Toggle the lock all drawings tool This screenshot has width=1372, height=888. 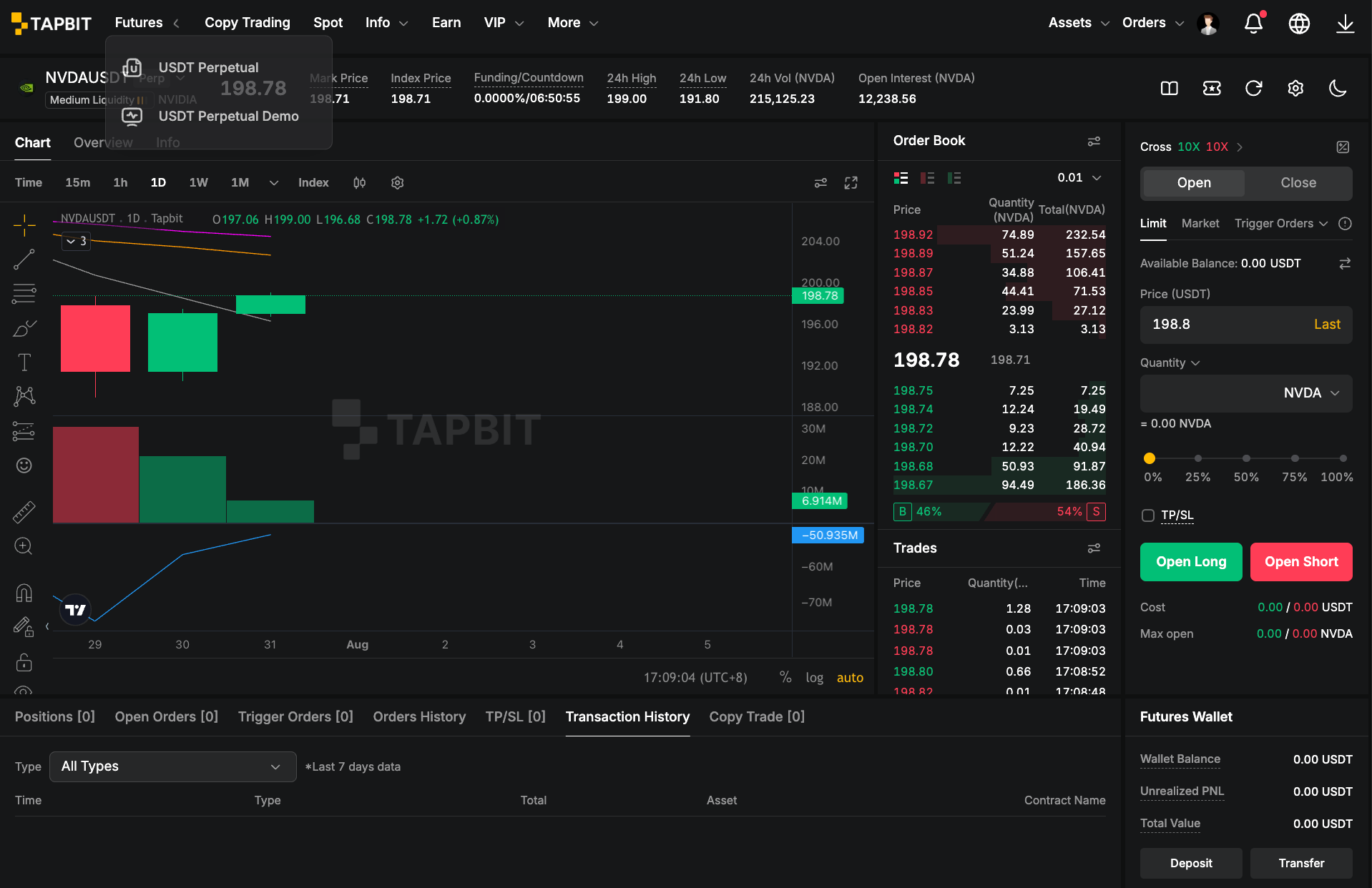24,662
